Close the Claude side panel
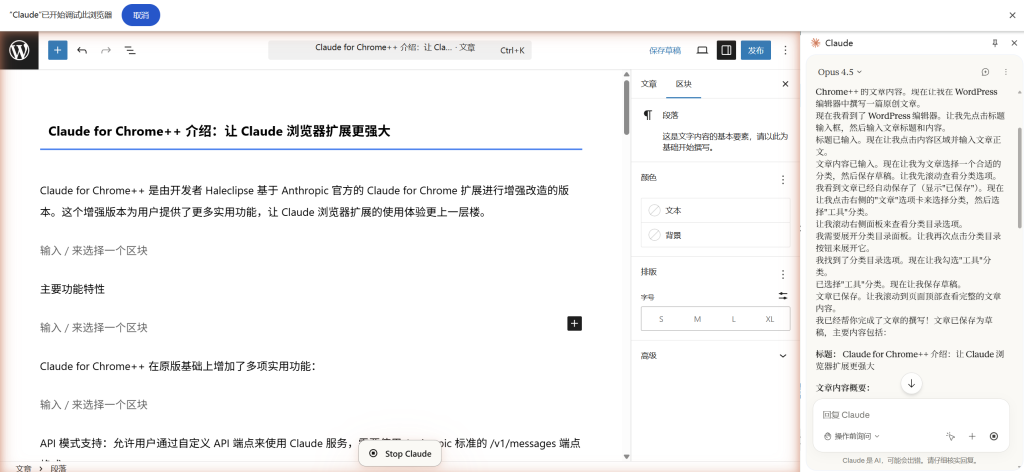The image size is (1024, 472). click(1014, 43)
